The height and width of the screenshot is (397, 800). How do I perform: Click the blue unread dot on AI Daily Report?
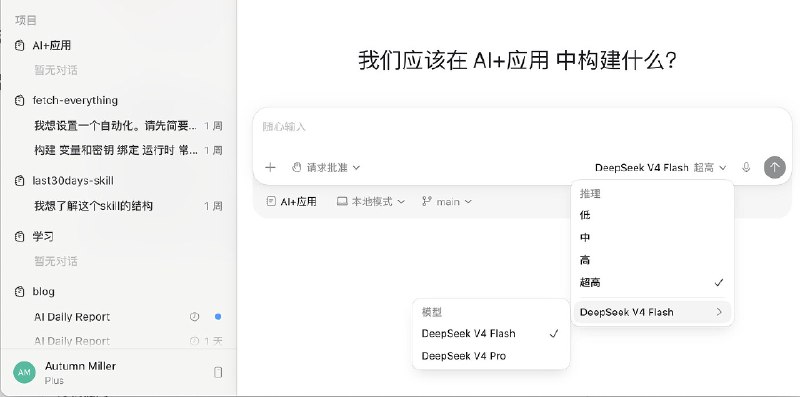coord(218,317)
